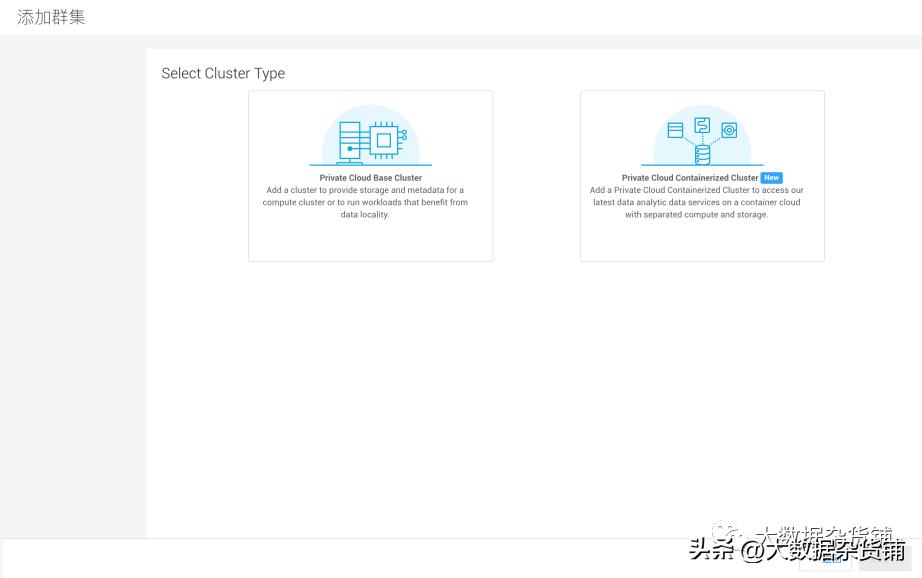922x578 pixels.
Task: Choose the Base Cluster card for data locality workloads
Action: tap(370, 175)
